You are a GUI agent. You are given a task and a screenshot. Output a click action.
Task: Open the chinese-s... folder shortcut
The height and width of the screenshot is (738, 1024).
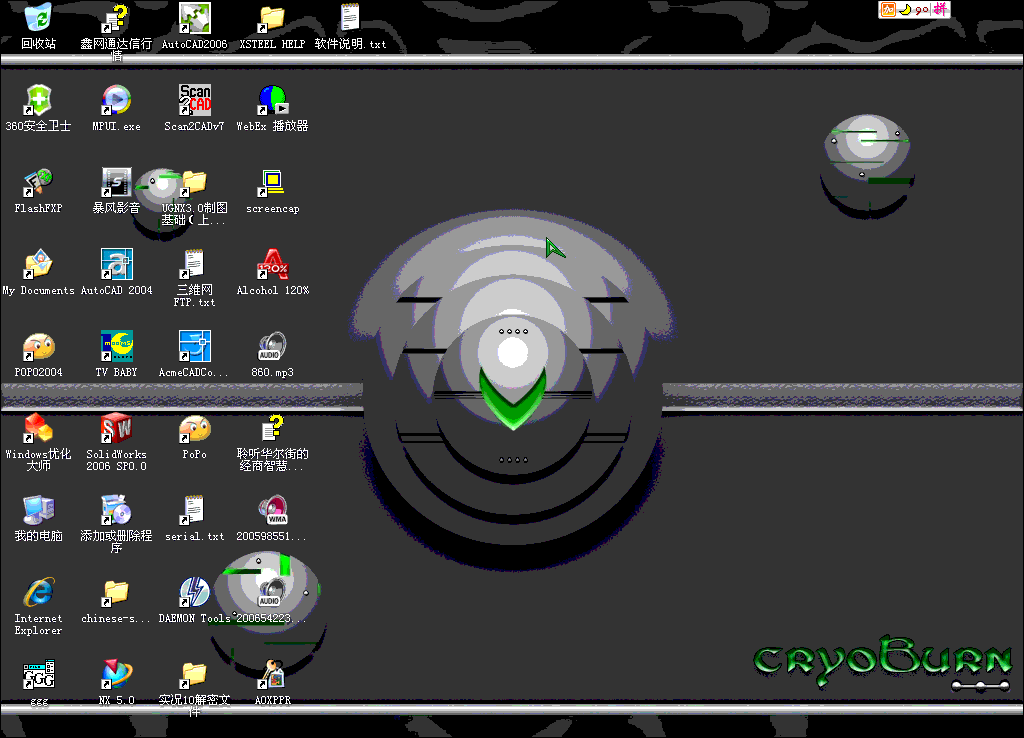pos(116,593)
